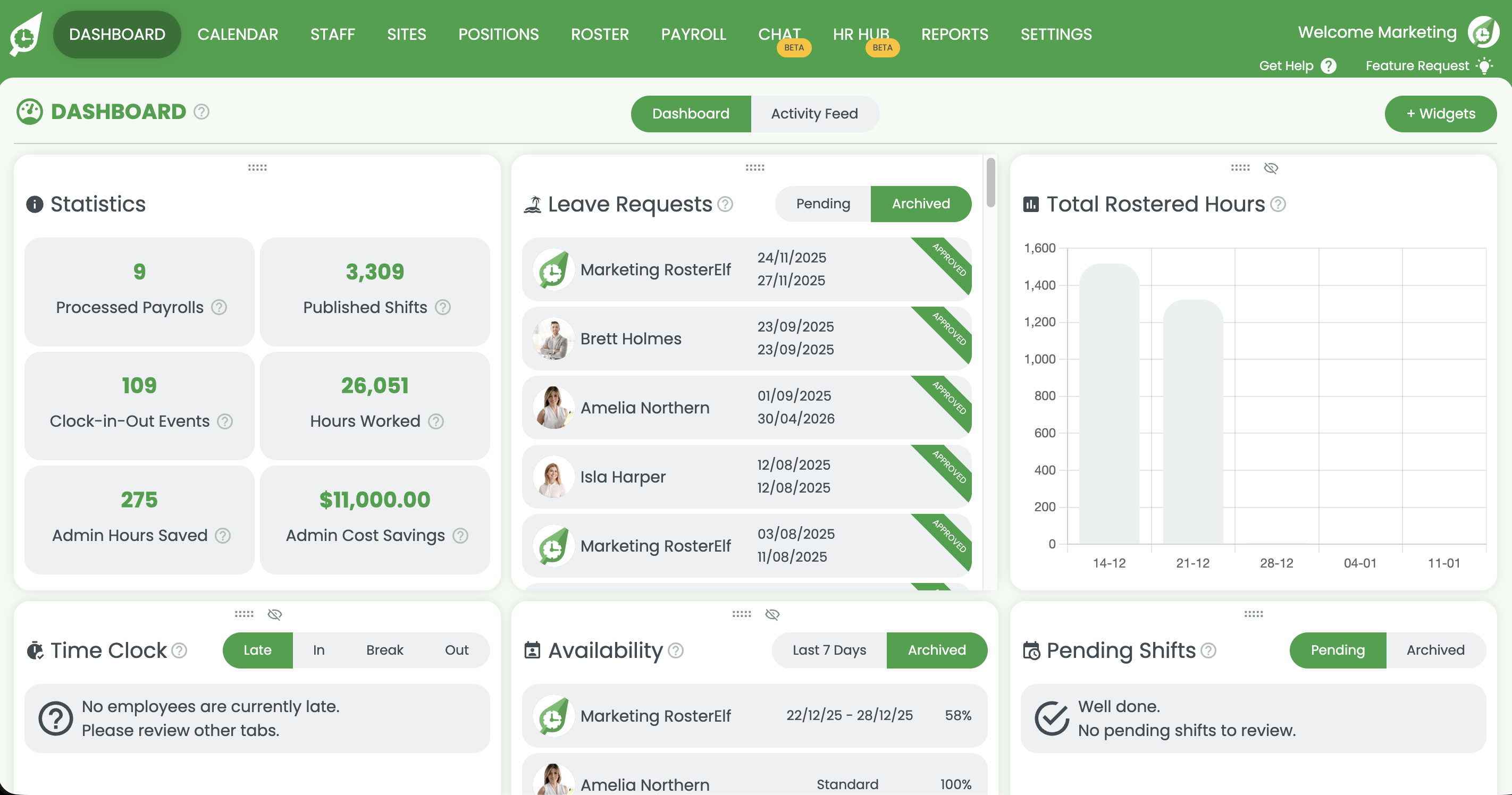Hide the Availability widget

tap(772, 614)
